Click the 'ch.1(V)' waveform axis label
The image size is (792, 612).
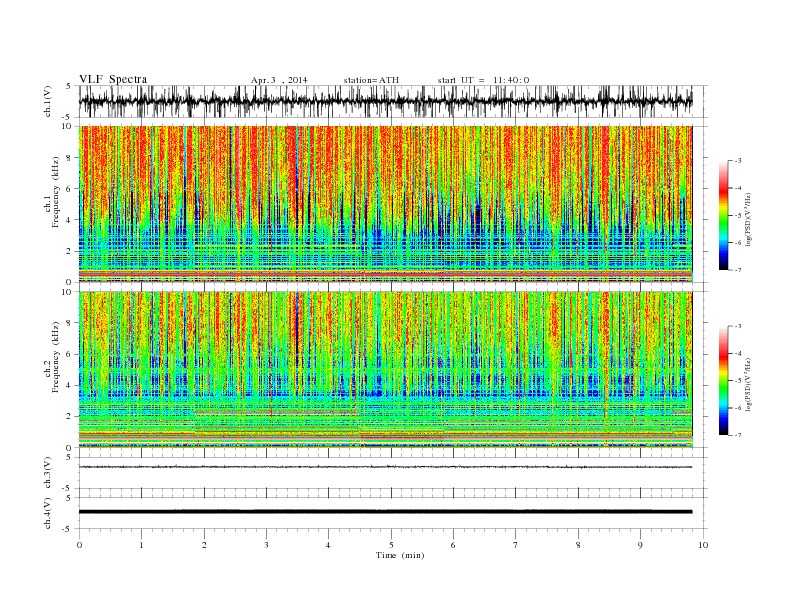click(48, 101)
